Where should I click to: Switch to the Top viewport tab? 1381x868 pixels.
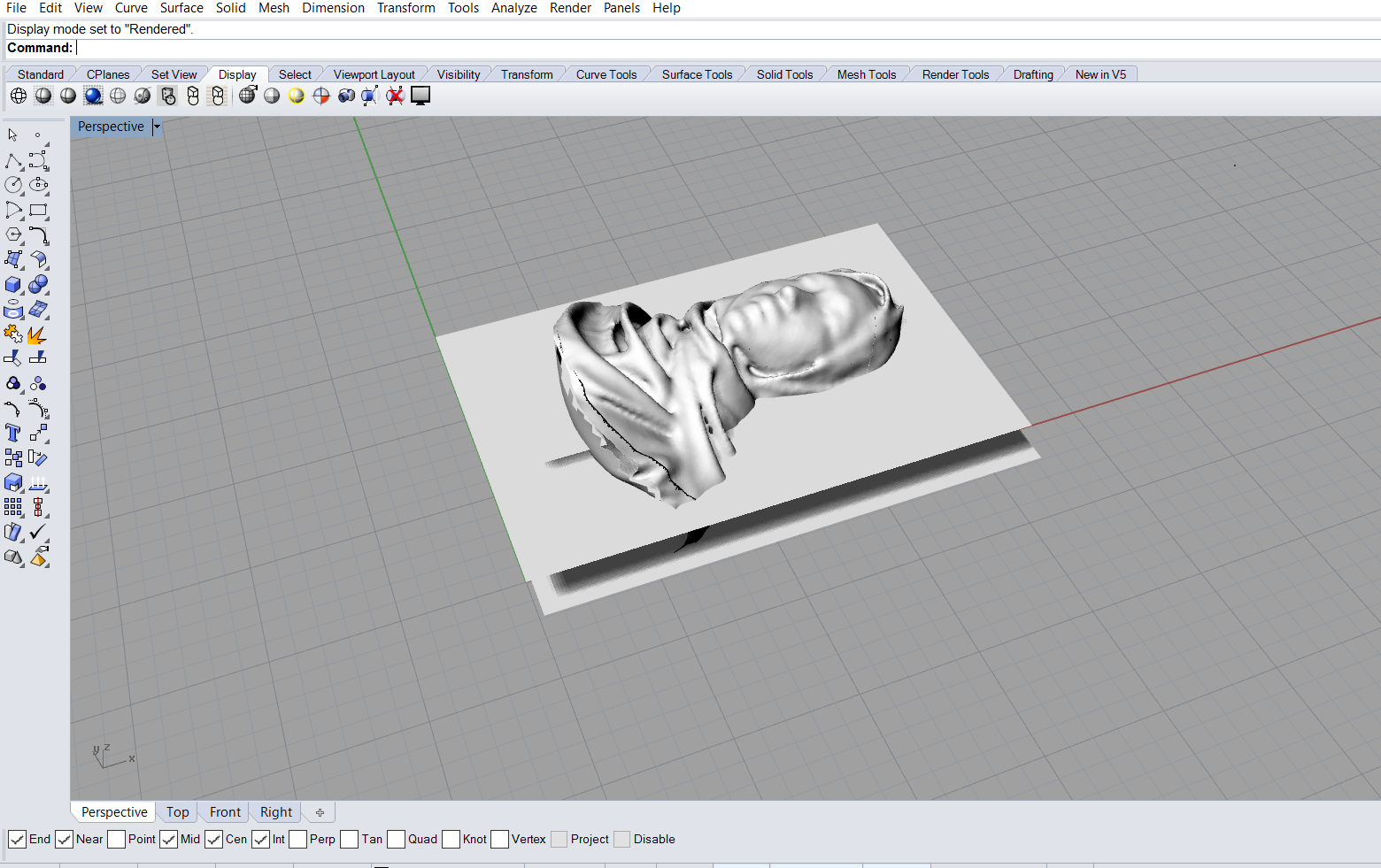click(177, 812)
